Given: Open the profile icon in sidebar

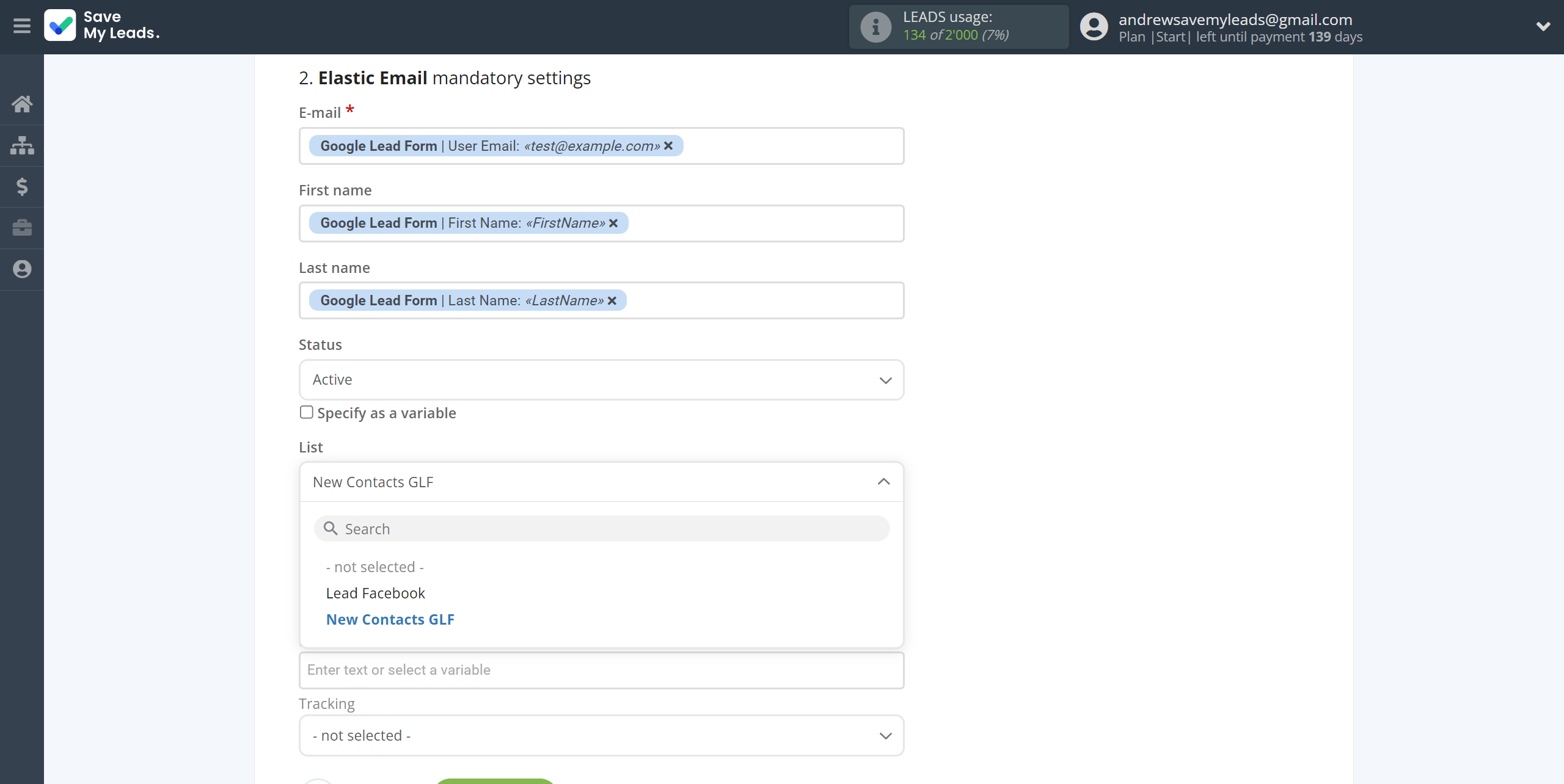Looking at the screenshot, I should pos(22,269).
